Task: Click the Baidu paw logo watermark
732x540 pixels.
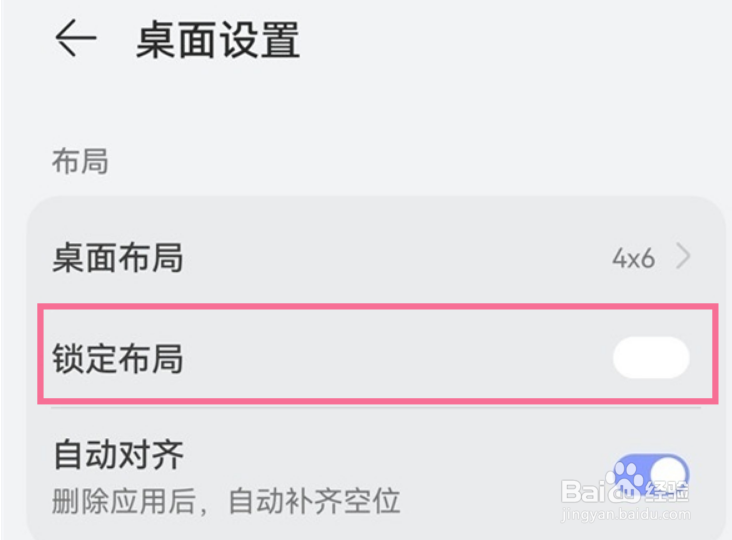Action: [x=626, y=476]
